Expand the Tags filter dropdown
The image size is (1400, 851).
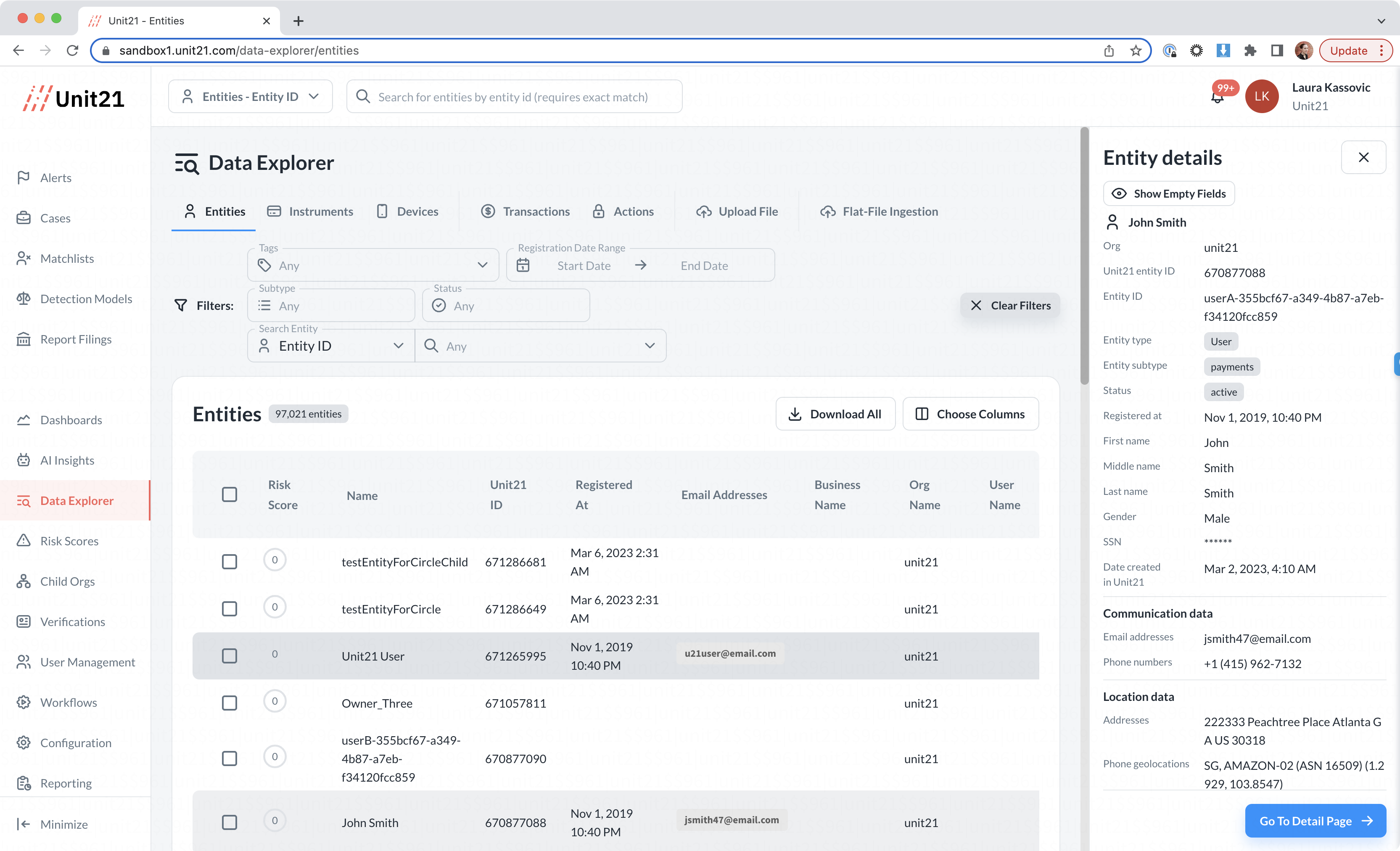(x=482, y=265)
